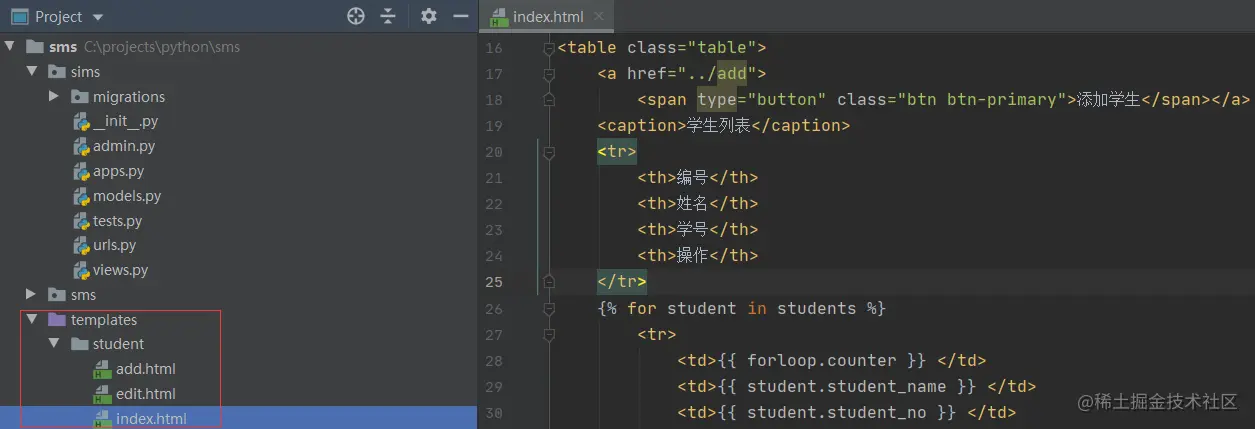Click the '../add' href value in code
1255x429 pixels.
[717, 74]
